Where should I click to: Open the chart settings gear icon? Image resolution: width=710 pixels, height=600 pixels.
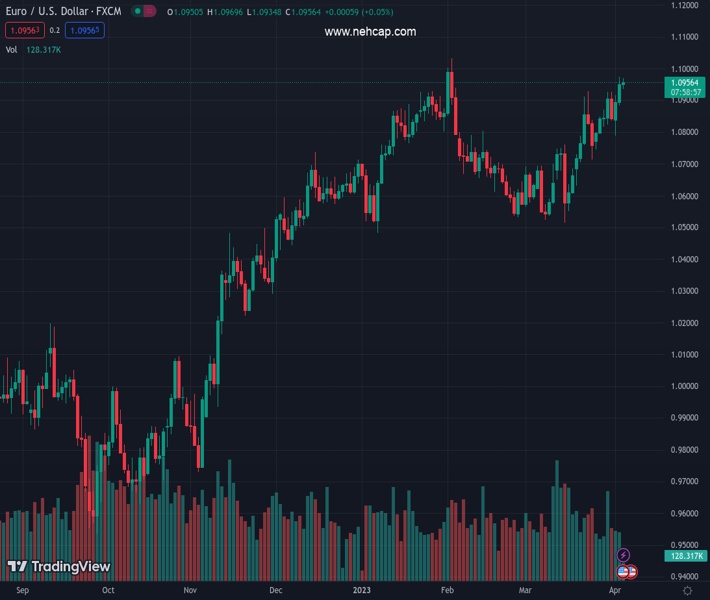click(687, 591)
